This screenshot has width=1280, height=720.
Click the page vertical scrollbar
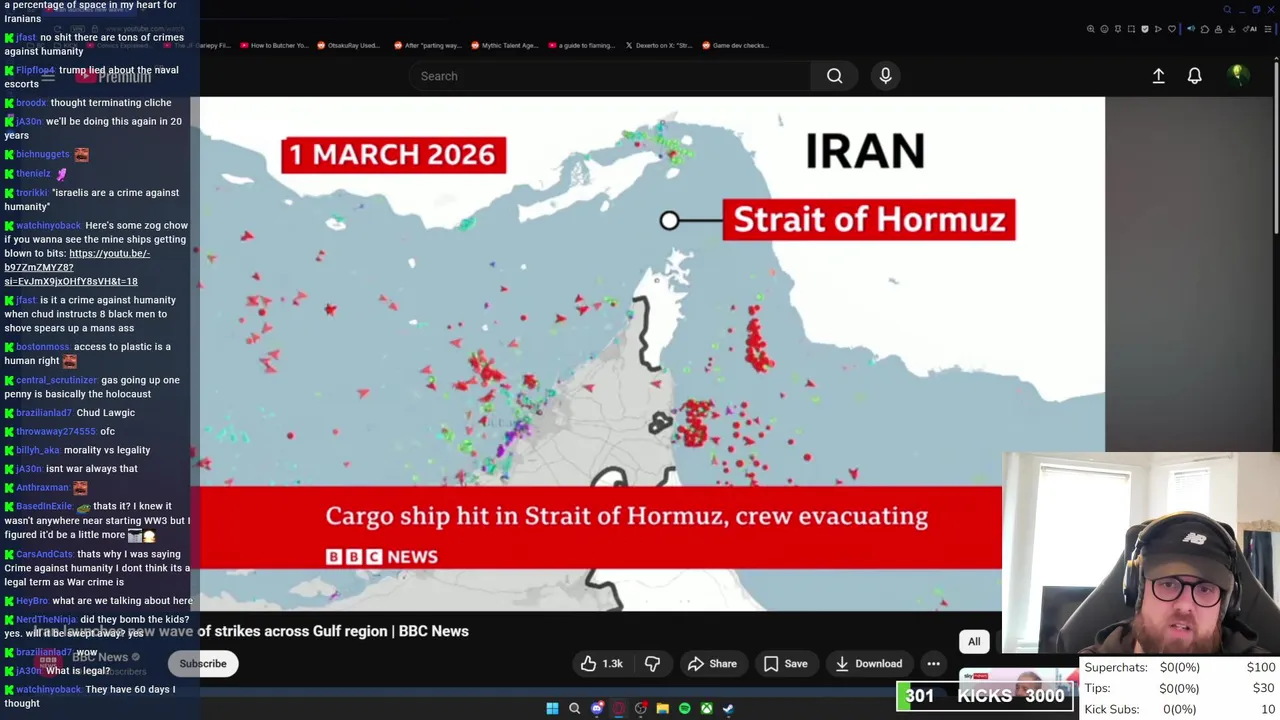click(x=1275, y=150)
